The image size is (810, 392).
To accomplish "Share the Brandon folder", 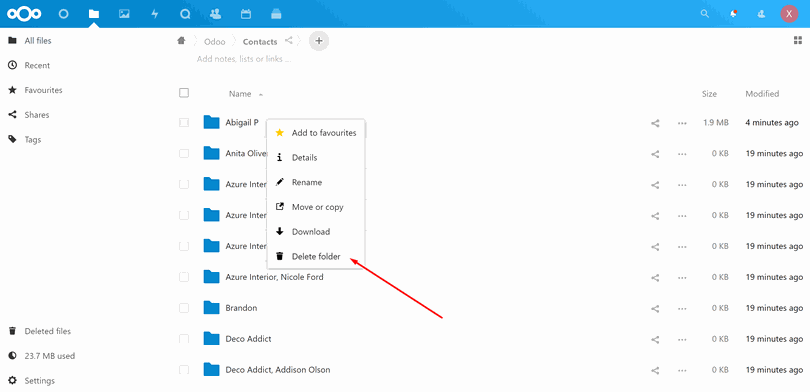I will (x=655, y=308).
